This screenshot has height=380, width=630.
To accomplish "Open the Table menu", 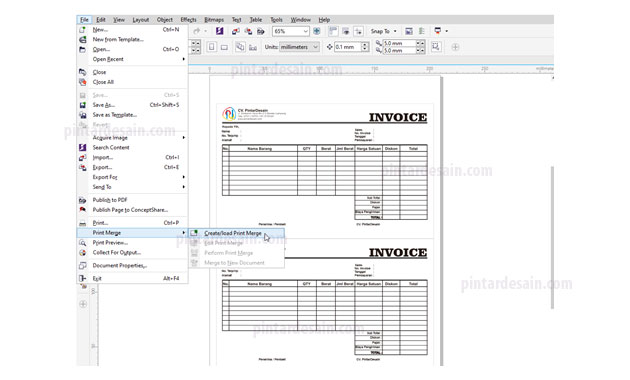I will [256, 20].
